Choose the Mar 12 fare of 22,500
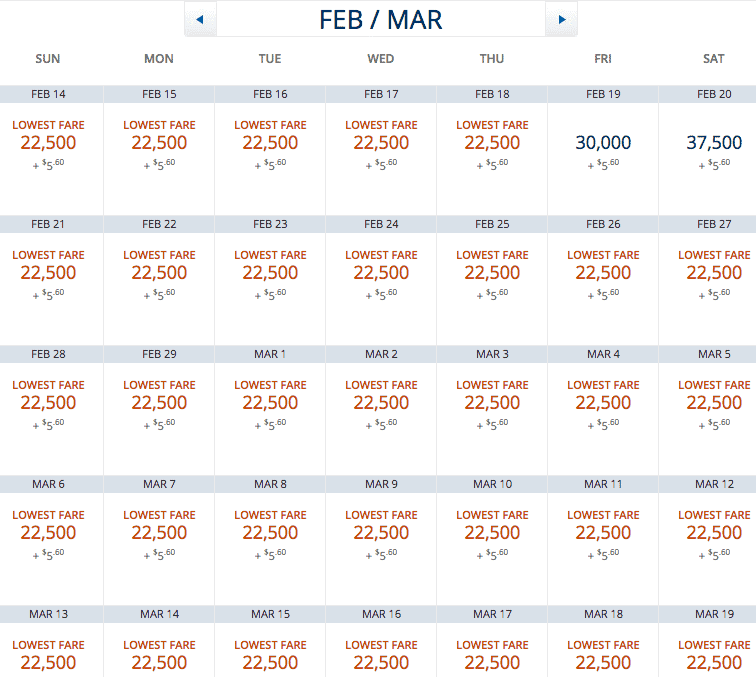Screen dimensions: 756x677 click(x=714, y=533)
